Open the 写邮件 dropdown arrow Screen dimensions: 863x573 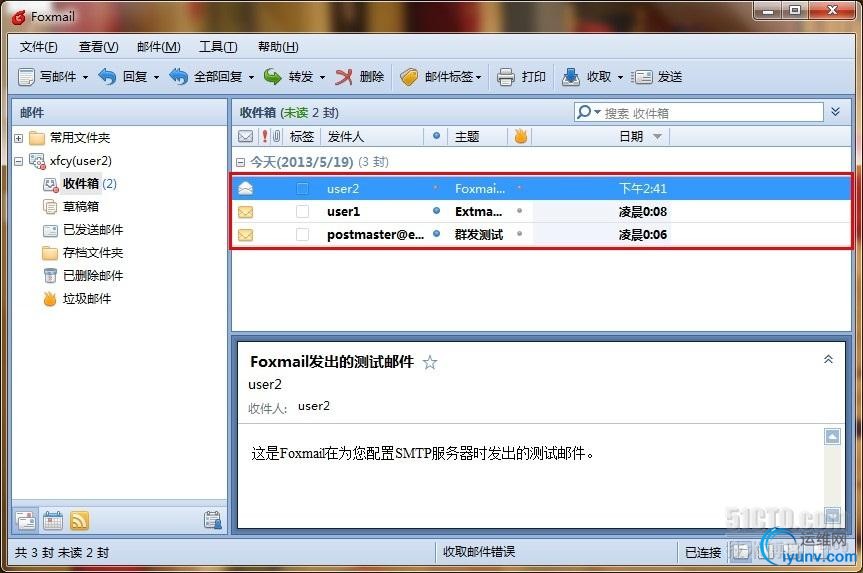pyautogui.click(x=85, y=78)
